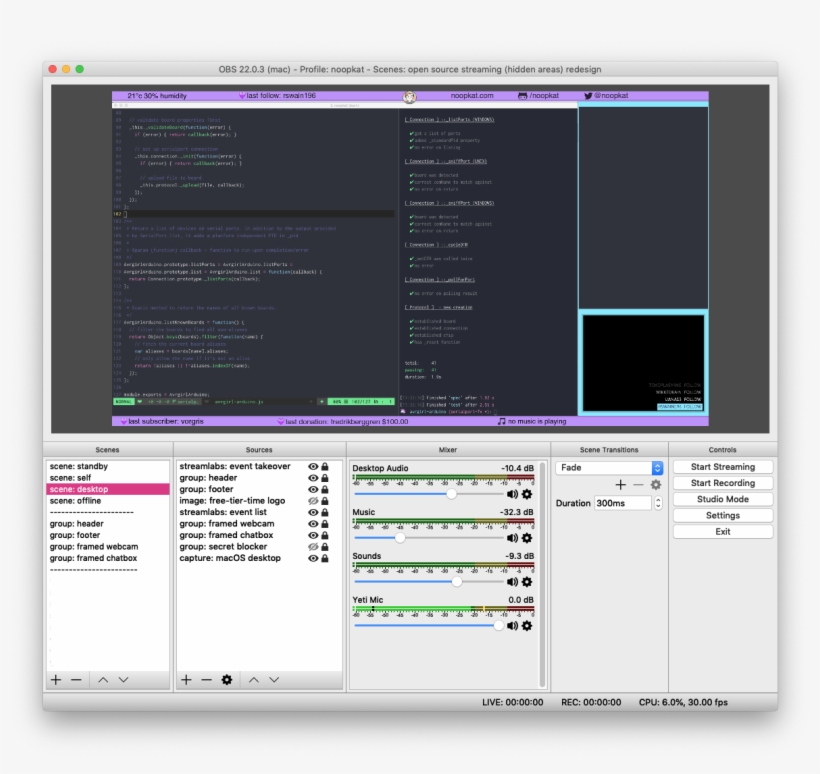Viewport: 820px width, 774px height.
Task: Move selected source down with the down chevron
Action: tap(272, 679)
